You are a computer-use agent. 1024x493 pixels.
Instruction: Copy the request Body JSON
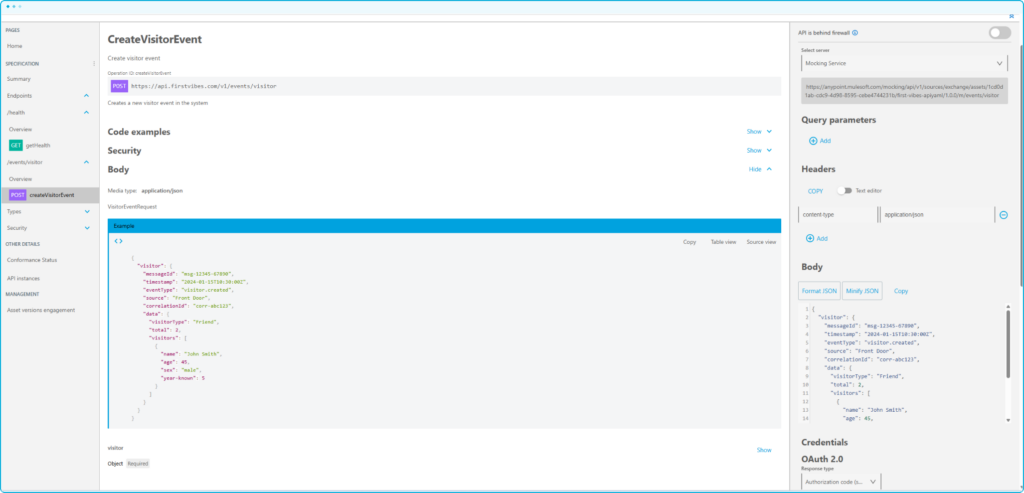coord(901,291)
